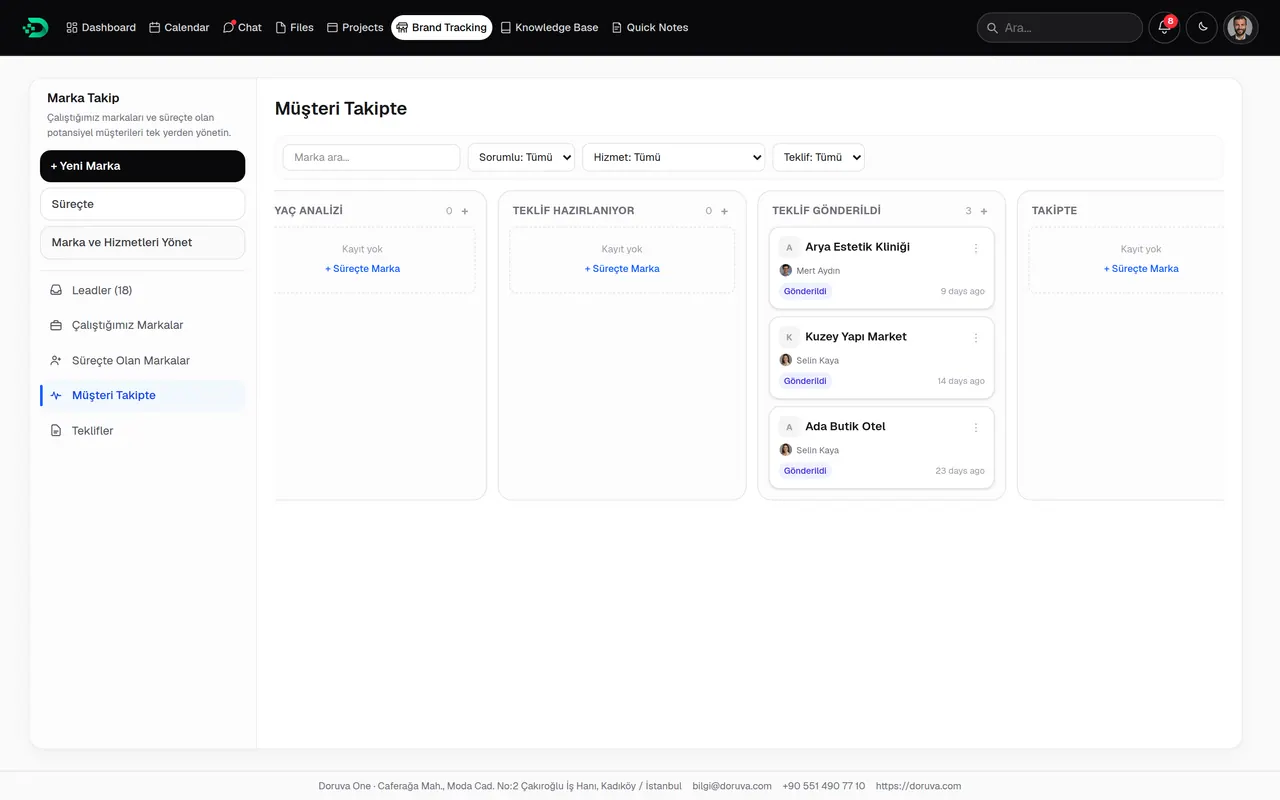Add a card to Teklif Gönderildi column
The image size is (1280, 800).
tap(984, 211)
